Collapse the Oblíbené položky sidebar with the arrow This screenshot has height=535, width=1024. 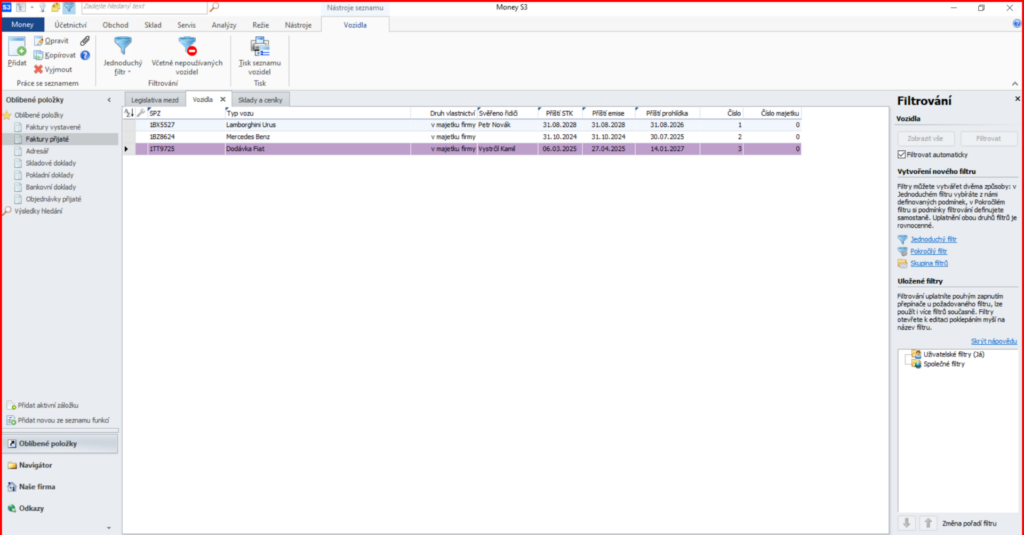point(109,100)
